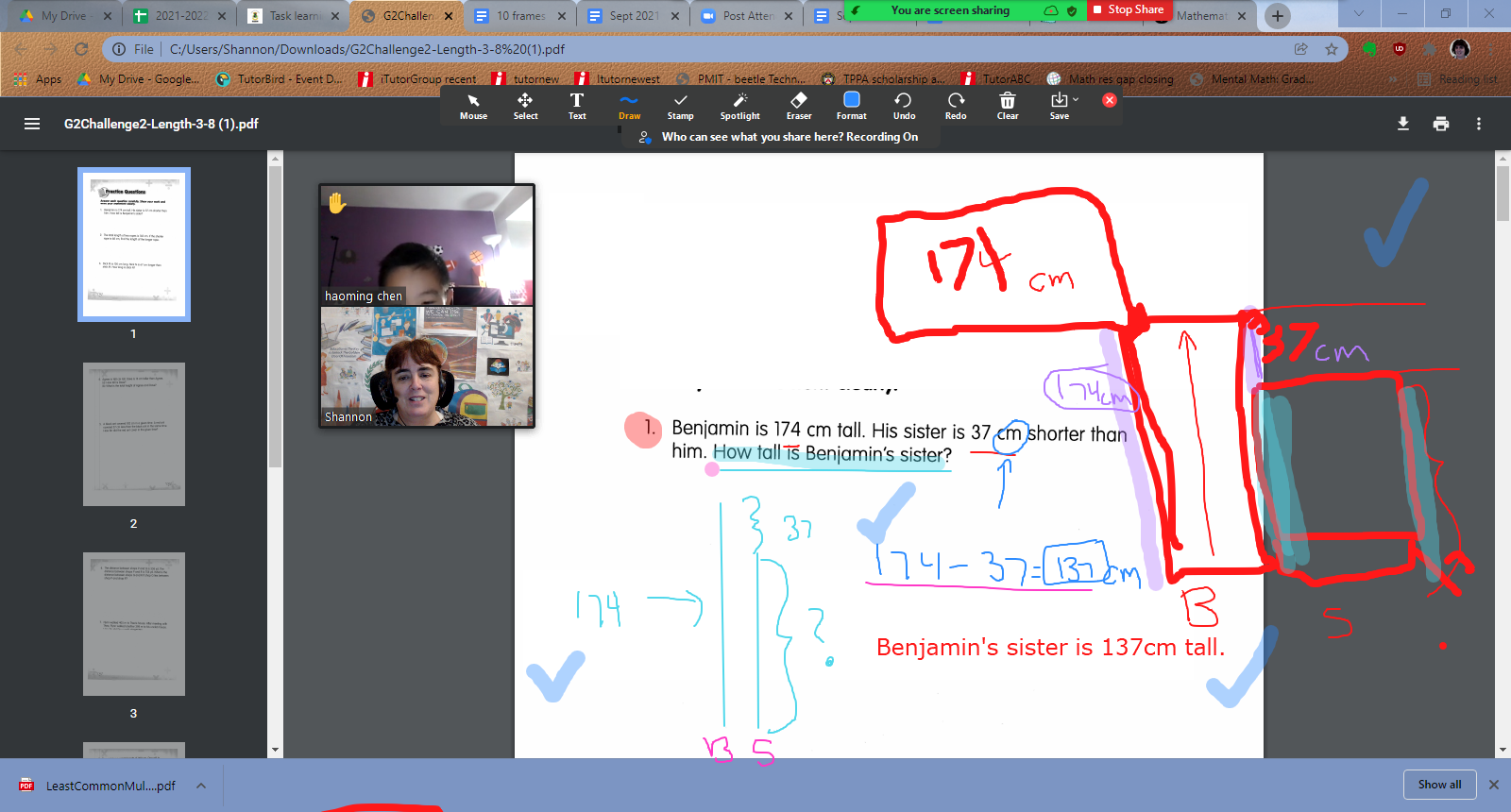The image size is (1511, 812).
Task: Switch to the Post Attendee tab
Action: click(747, 16)
